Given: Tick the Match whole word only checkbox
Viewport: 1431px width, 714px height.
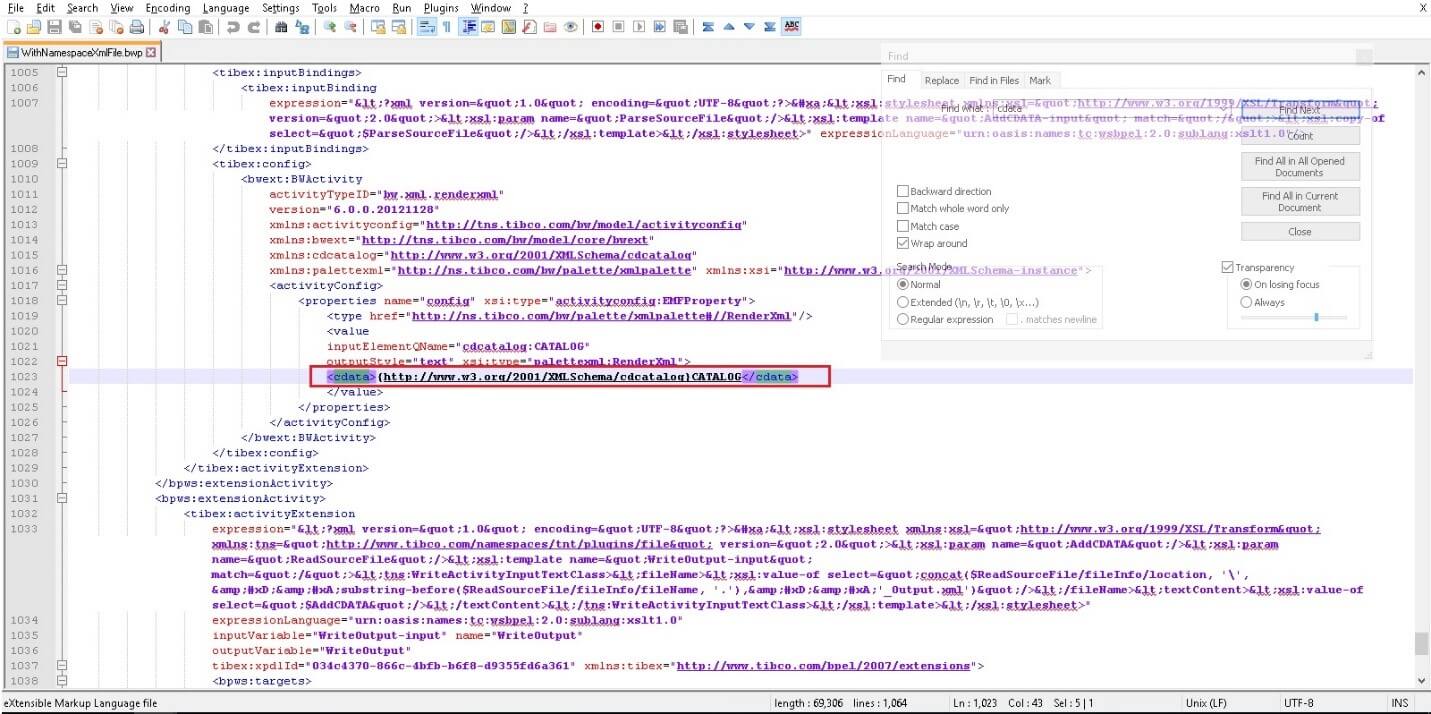Looking at the screenshot, I should click(x=903, y=208).
